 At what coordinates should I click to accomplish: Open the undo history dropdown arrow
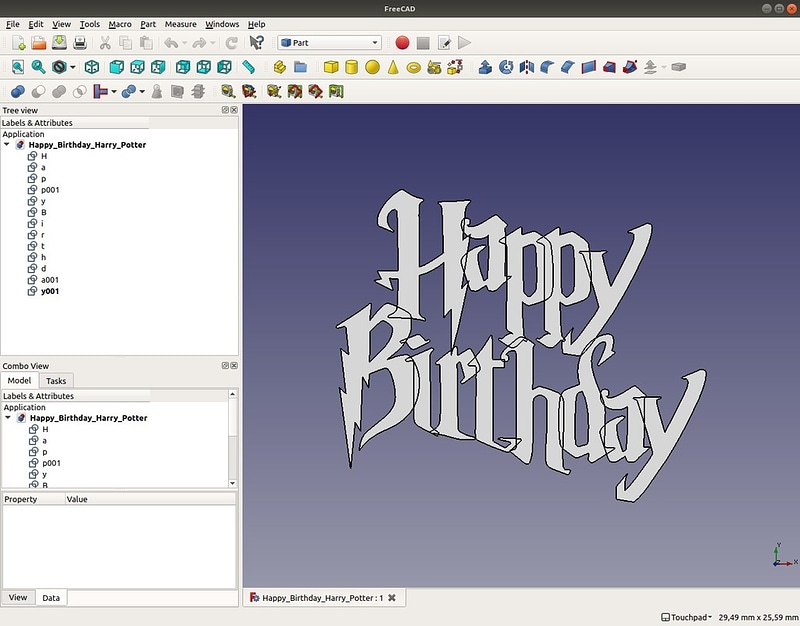click(x=184, y=43)
